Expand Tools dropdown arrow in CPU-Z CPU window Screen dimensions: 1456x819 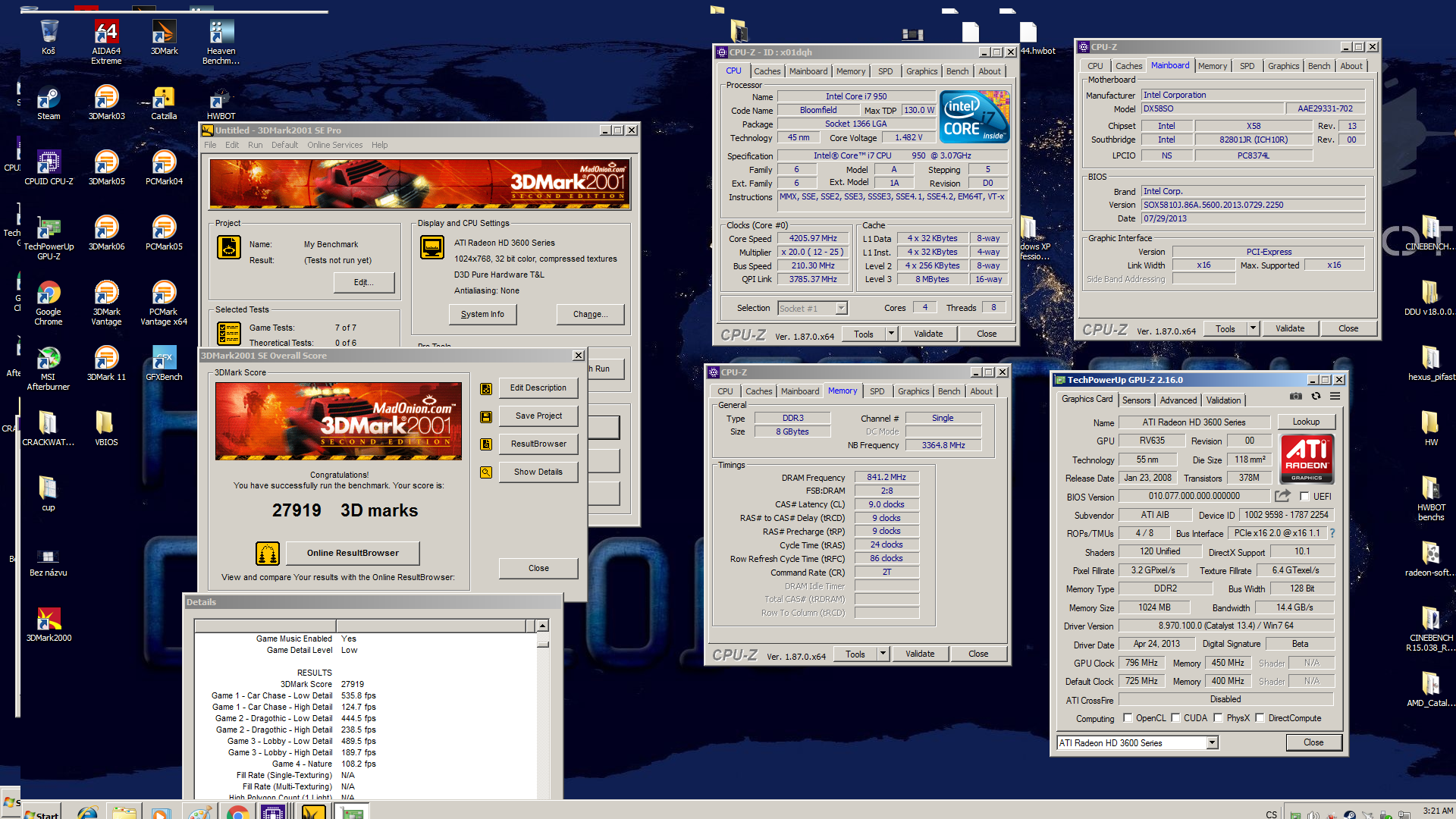[892, 334]
